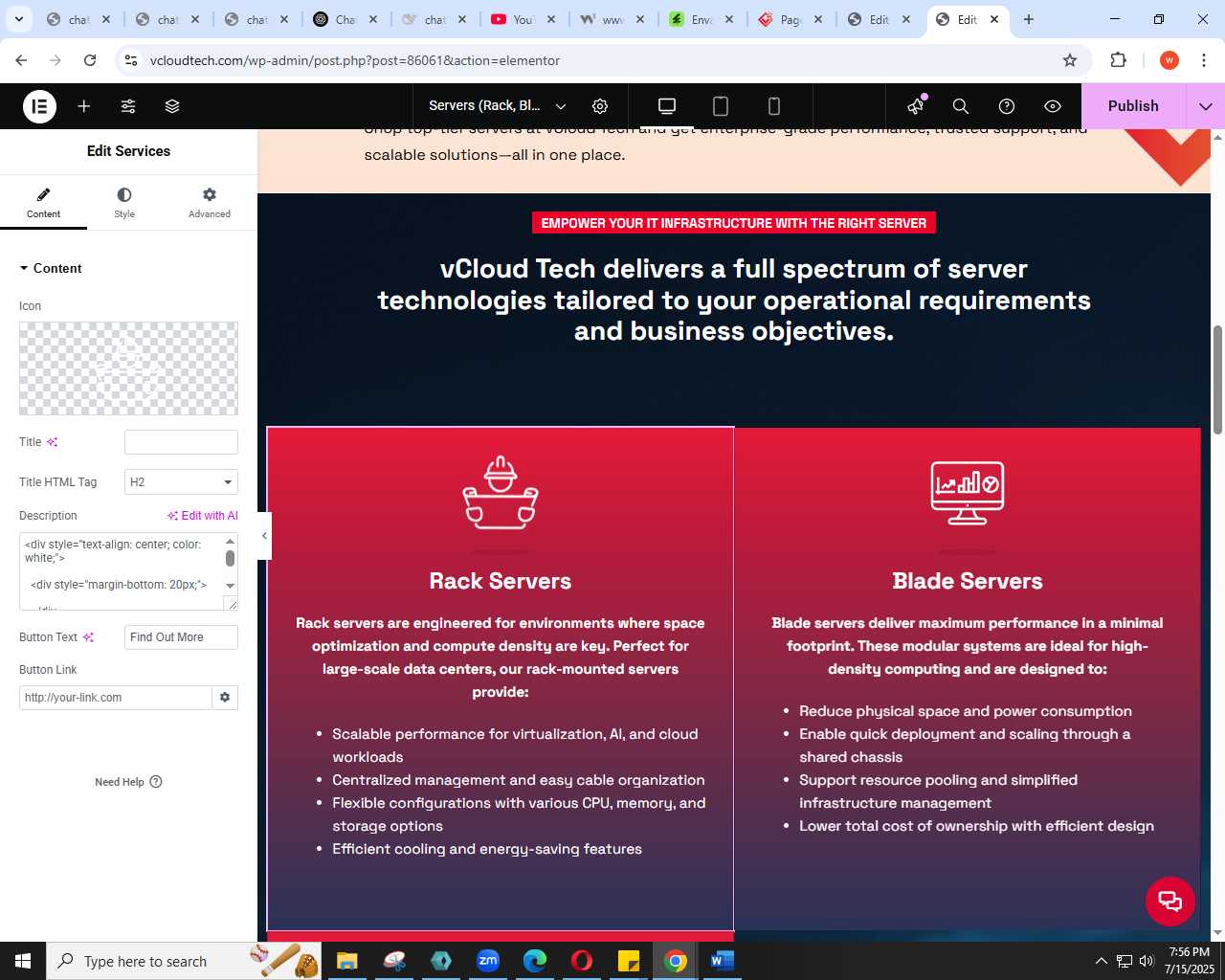Collapse the Content section

(51, 268)
